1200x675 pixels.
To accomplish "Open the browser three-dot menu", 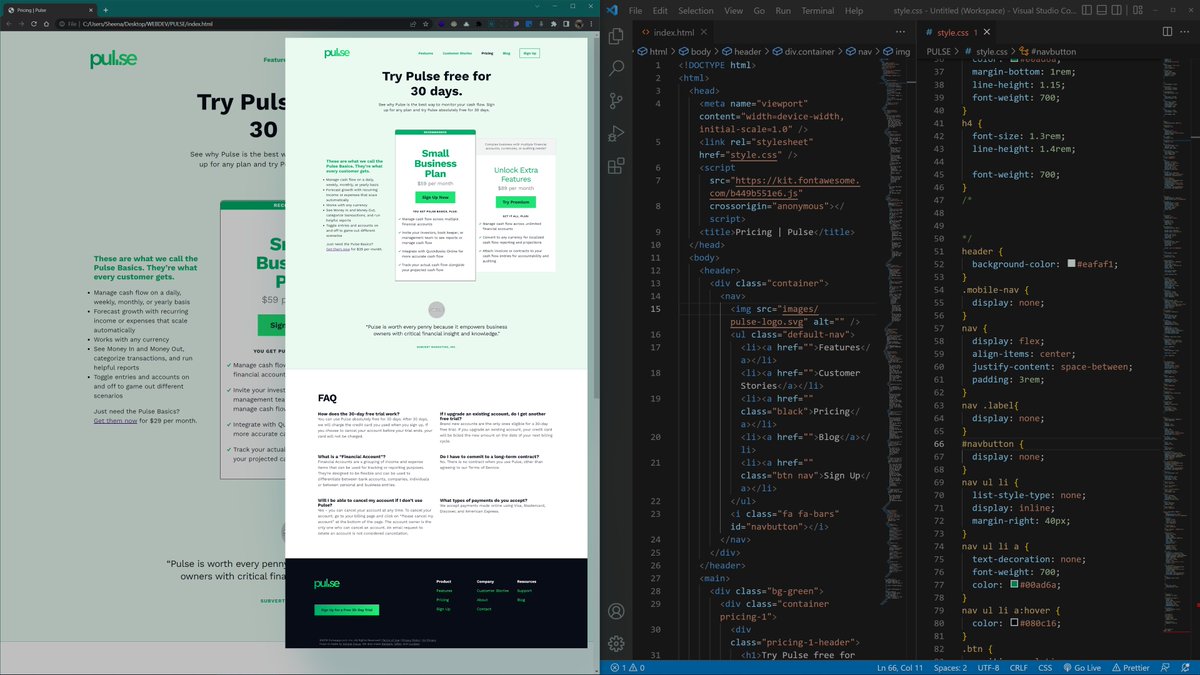I will [x=592, y=23].
